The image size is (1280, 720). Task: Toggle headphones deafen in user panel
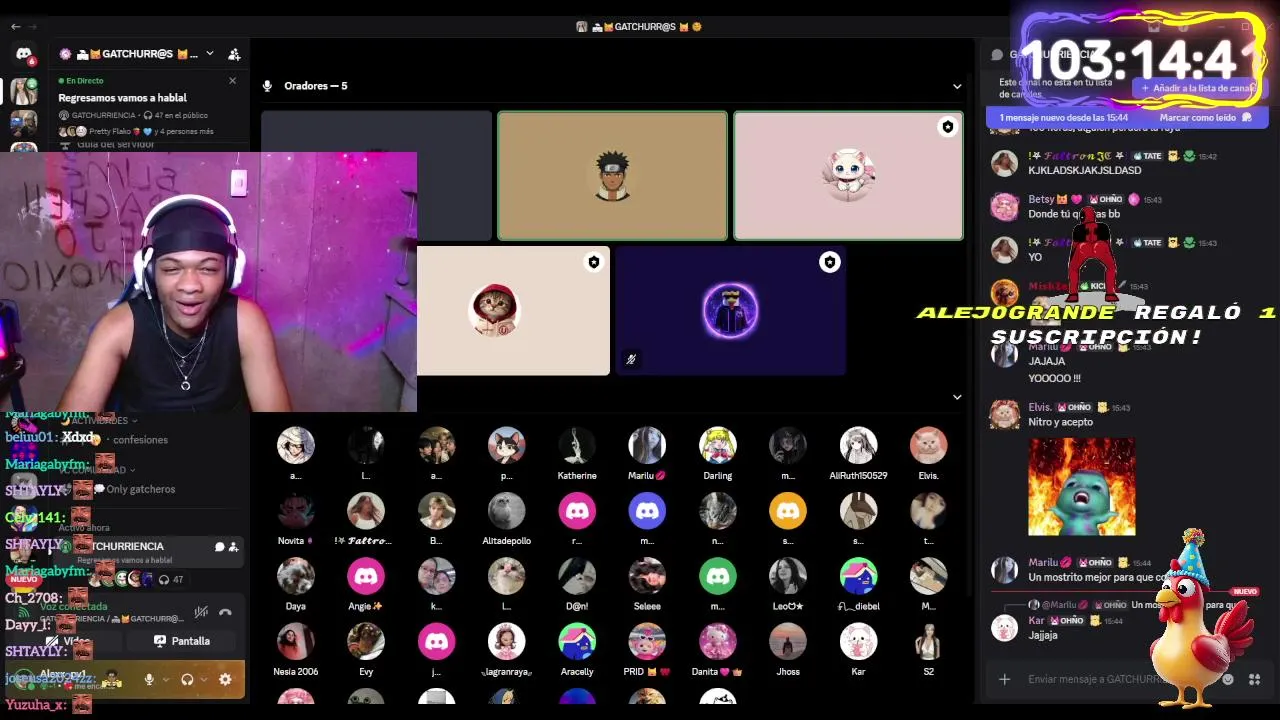(x=187, y=679)
